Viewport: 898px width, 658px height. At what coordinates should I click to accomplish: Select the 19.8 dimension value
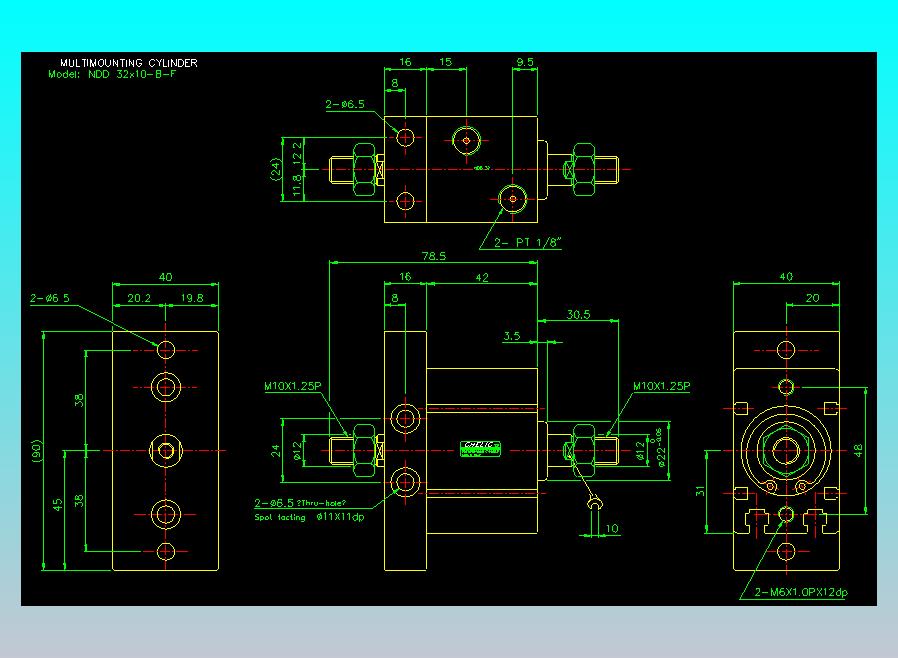coord(192,298)
